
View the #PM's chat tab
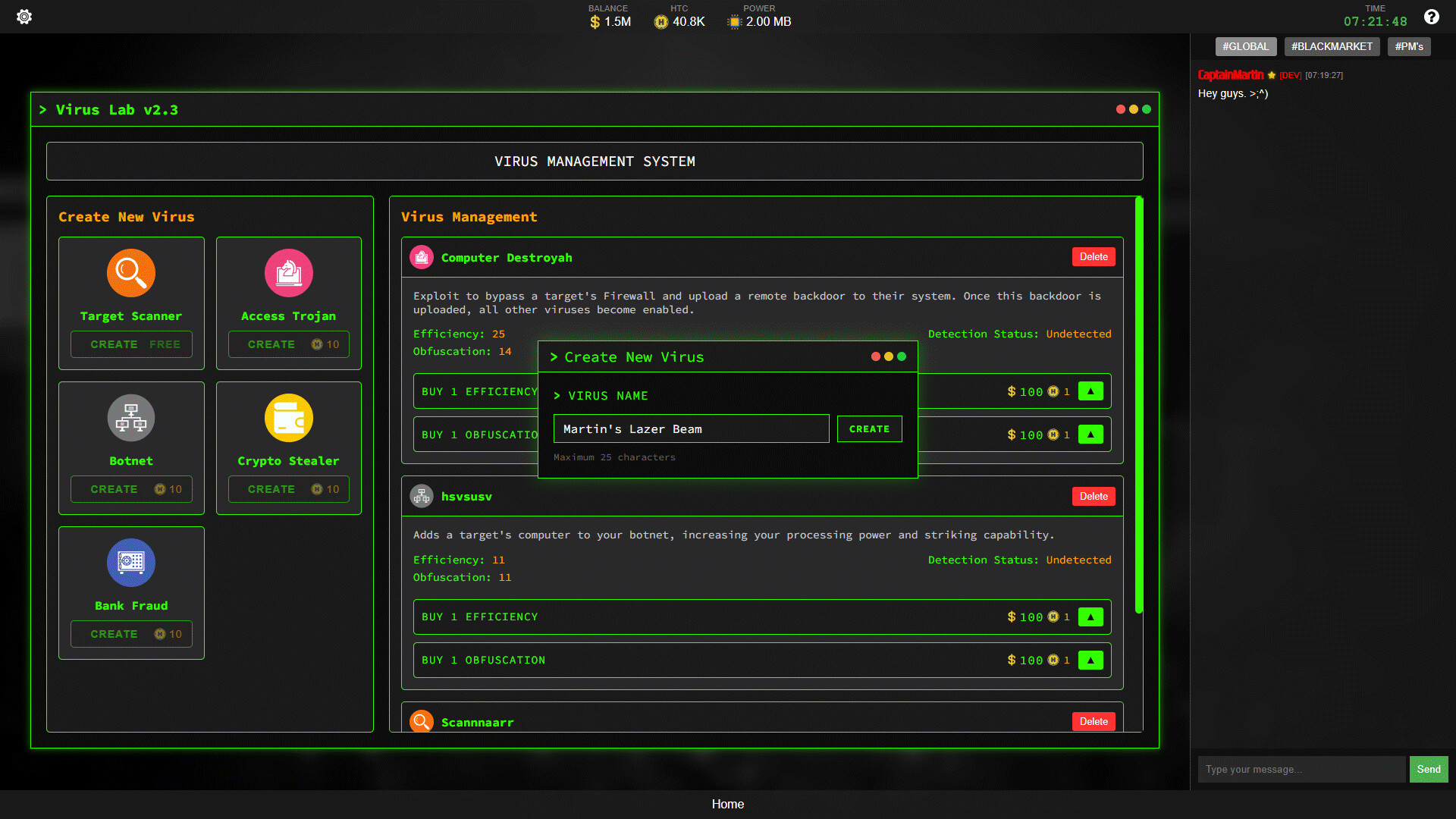(x=1408, y=46)
